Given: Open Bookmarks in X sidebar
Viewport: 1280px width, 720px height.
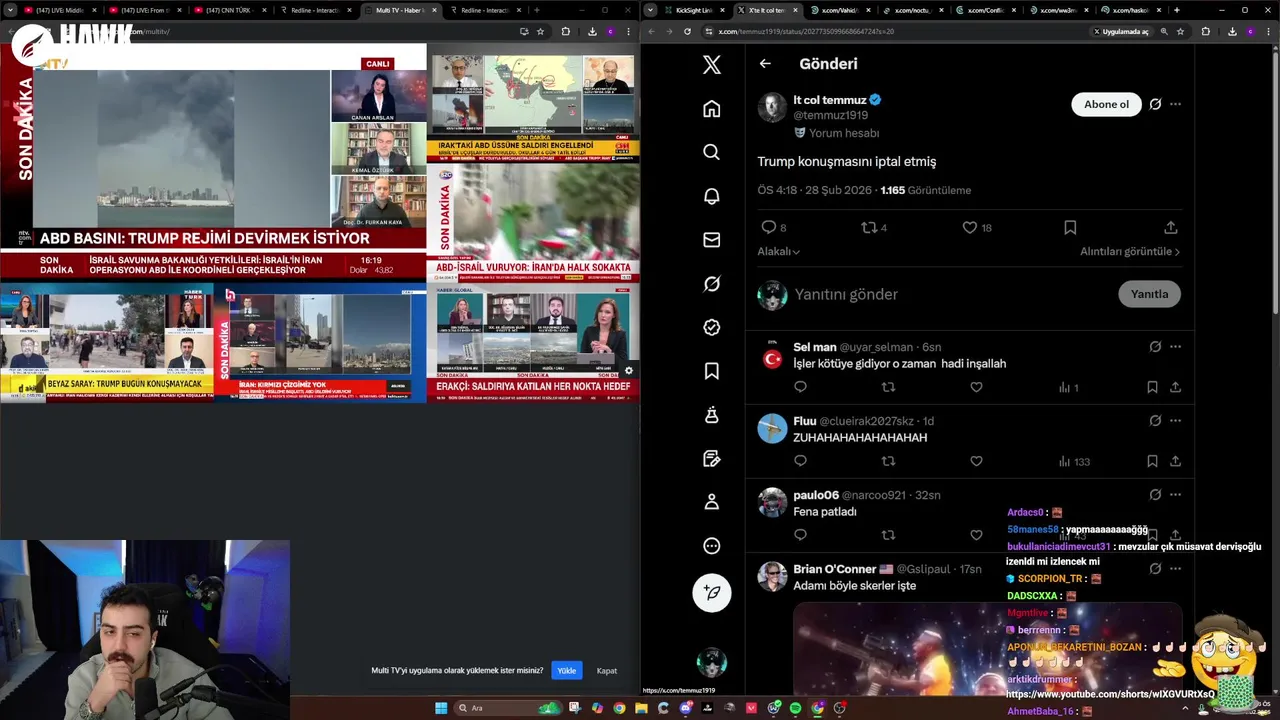Looking at the screenshot, I should [711, 371].
